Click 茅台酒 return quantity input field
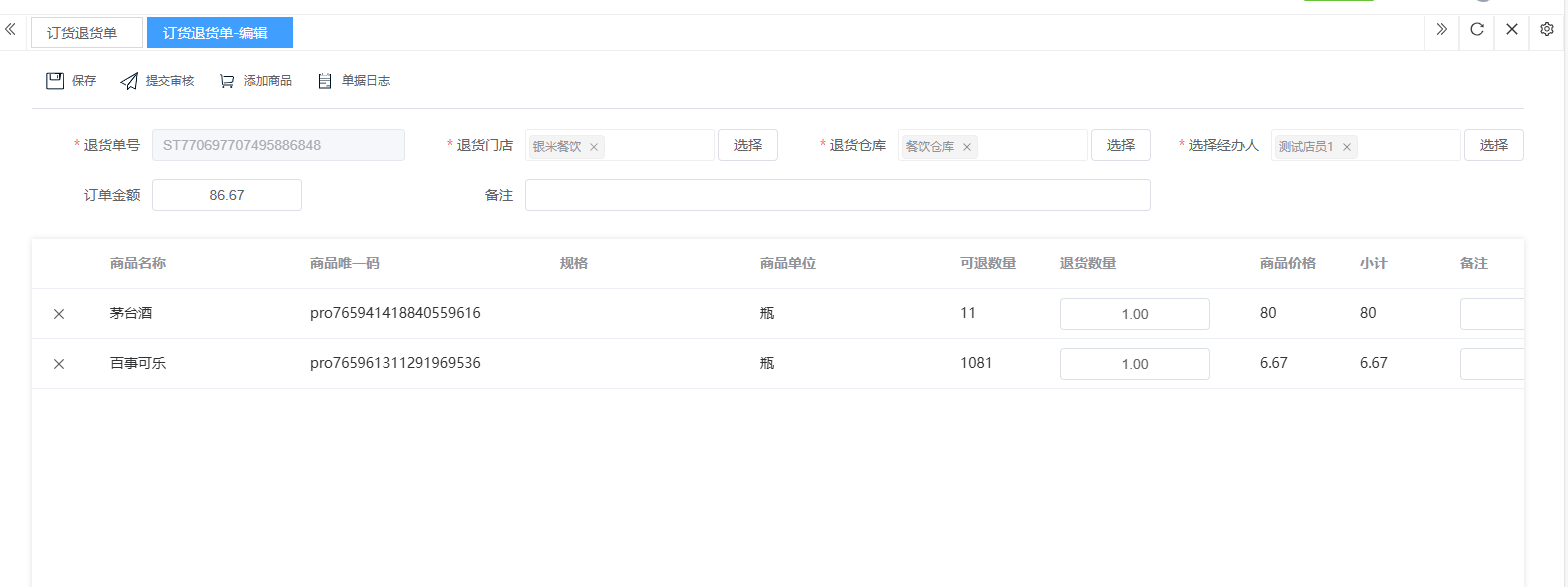Image resolution: width=1568 pixels, height=587 pixels. click(1134, 314)
